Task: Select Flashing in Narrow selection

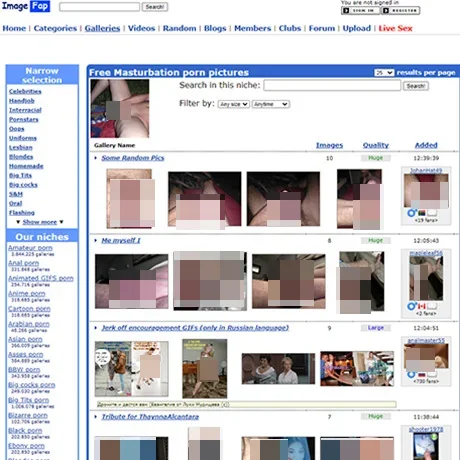Action: point(22,213)
